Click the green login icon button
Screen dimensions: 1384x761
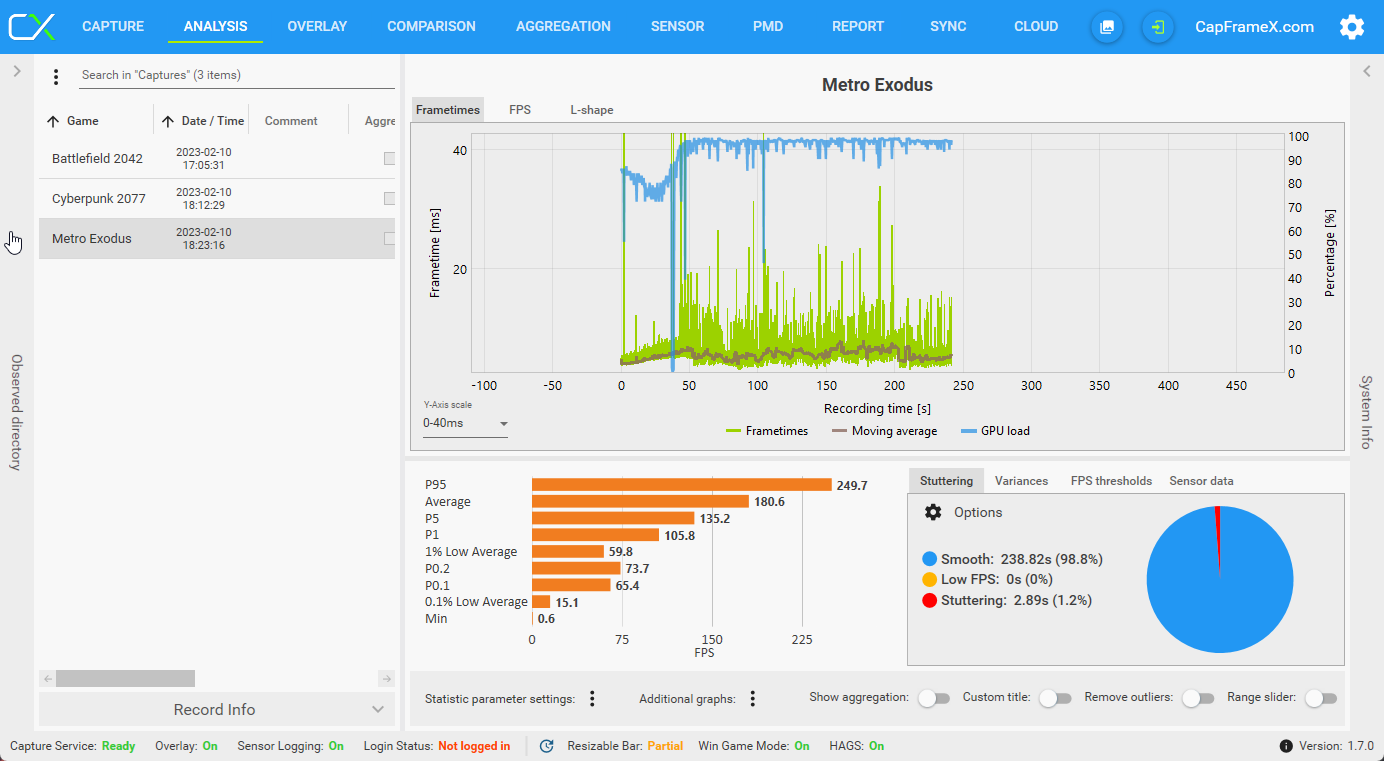pos(1158,27)
